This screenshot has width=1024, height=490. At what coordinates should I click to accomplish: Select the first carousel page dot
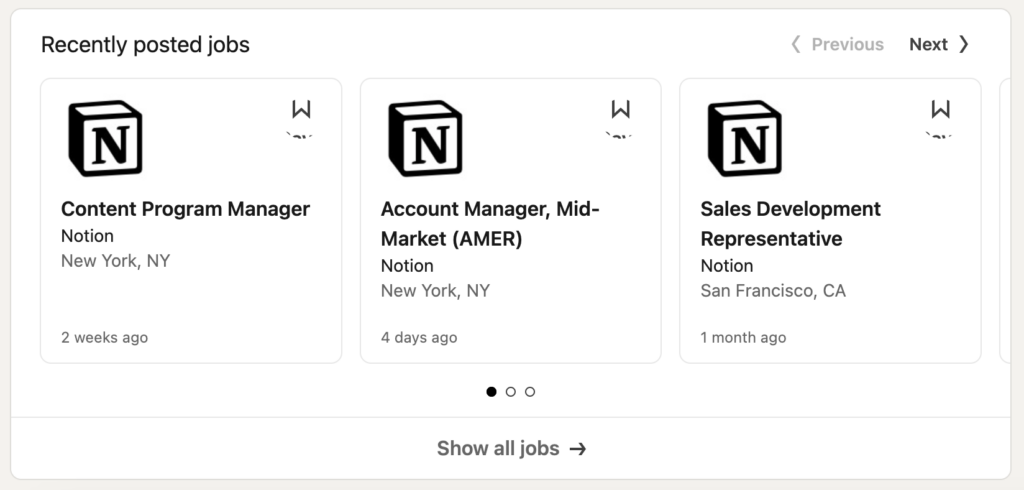tap(491, 391)
